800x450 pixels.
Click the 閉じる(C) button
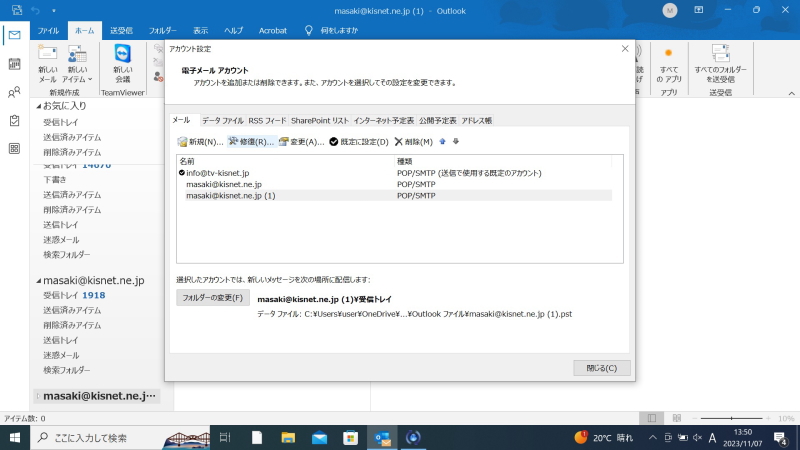click(x=602, y=368)
